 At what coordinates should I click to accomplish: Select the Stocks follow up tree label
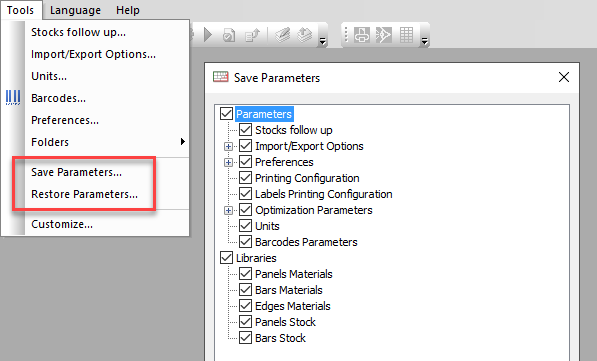click(294, 130)
